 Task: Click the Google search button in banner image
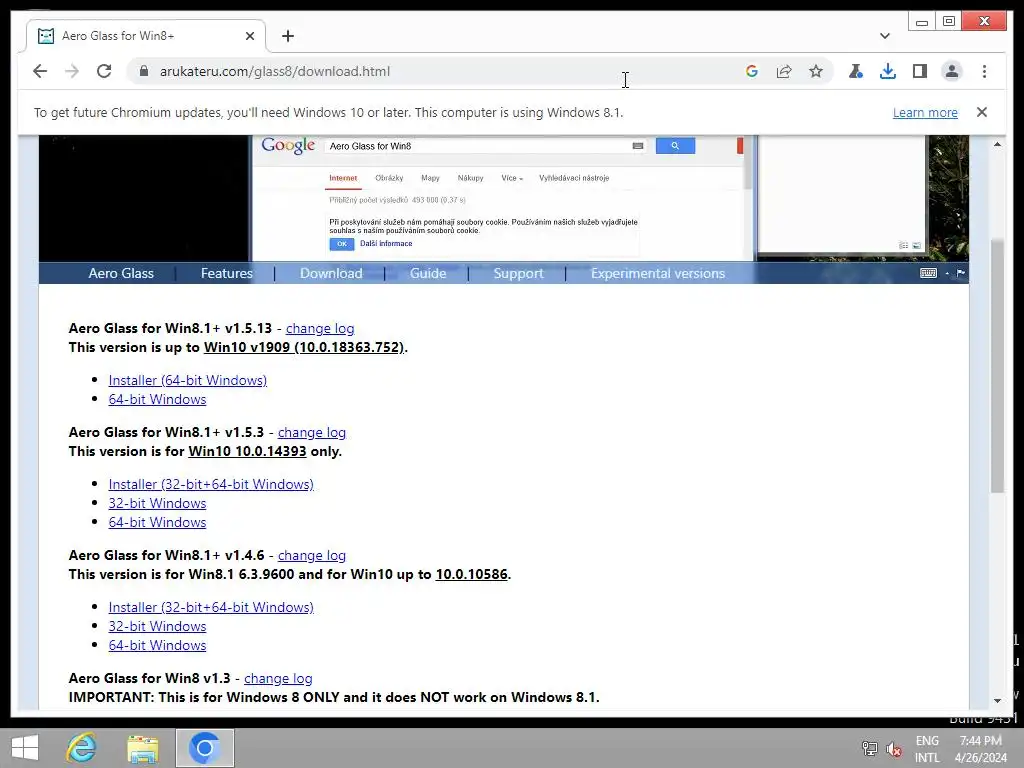point(675,146)
